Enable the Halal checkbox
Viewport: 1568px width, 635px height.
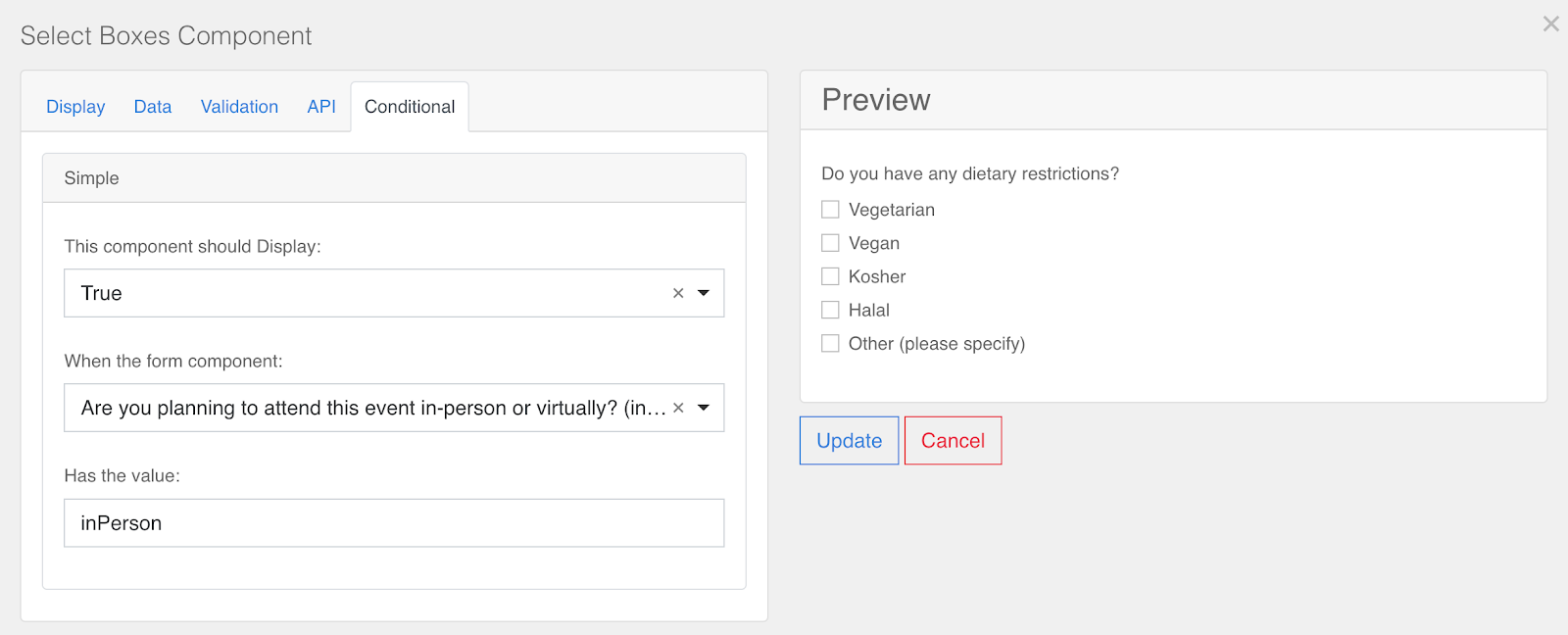click(x=831, y=310)
